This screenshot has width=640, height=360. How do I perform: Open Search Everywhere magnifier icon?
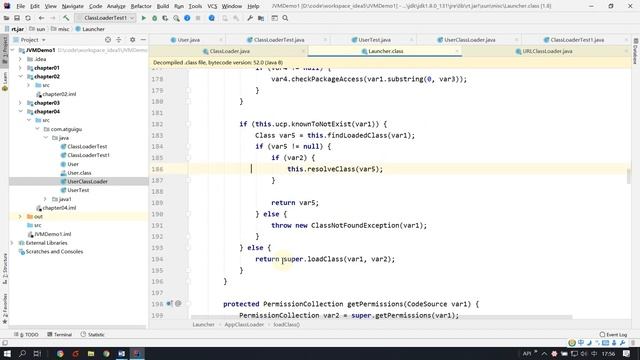pyautogui.click(x=285, y=18)
